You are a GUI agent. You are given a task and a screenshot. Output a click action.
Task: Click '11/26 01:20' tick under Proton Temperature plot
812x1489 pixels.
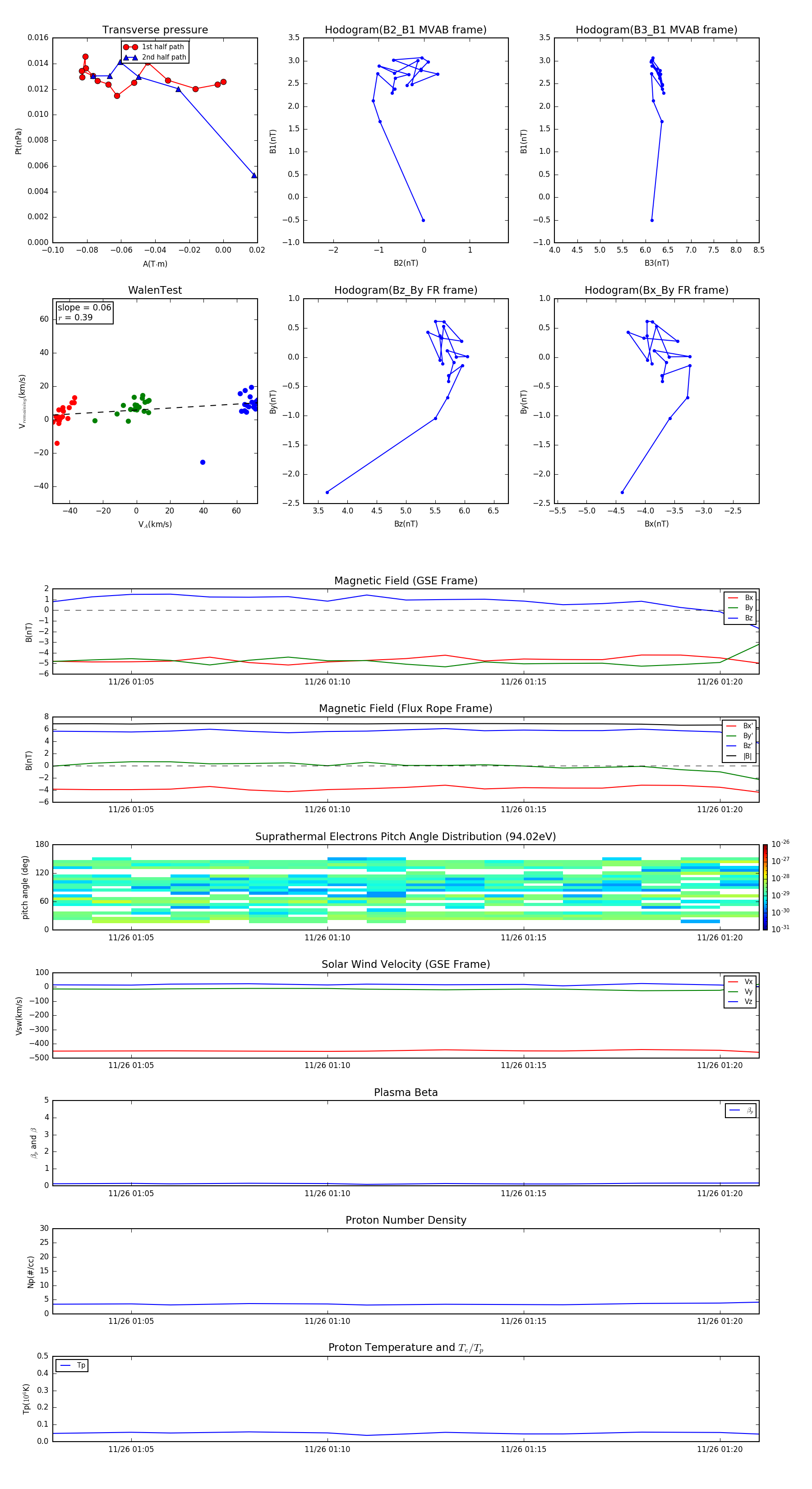(x=720, y=1449)
